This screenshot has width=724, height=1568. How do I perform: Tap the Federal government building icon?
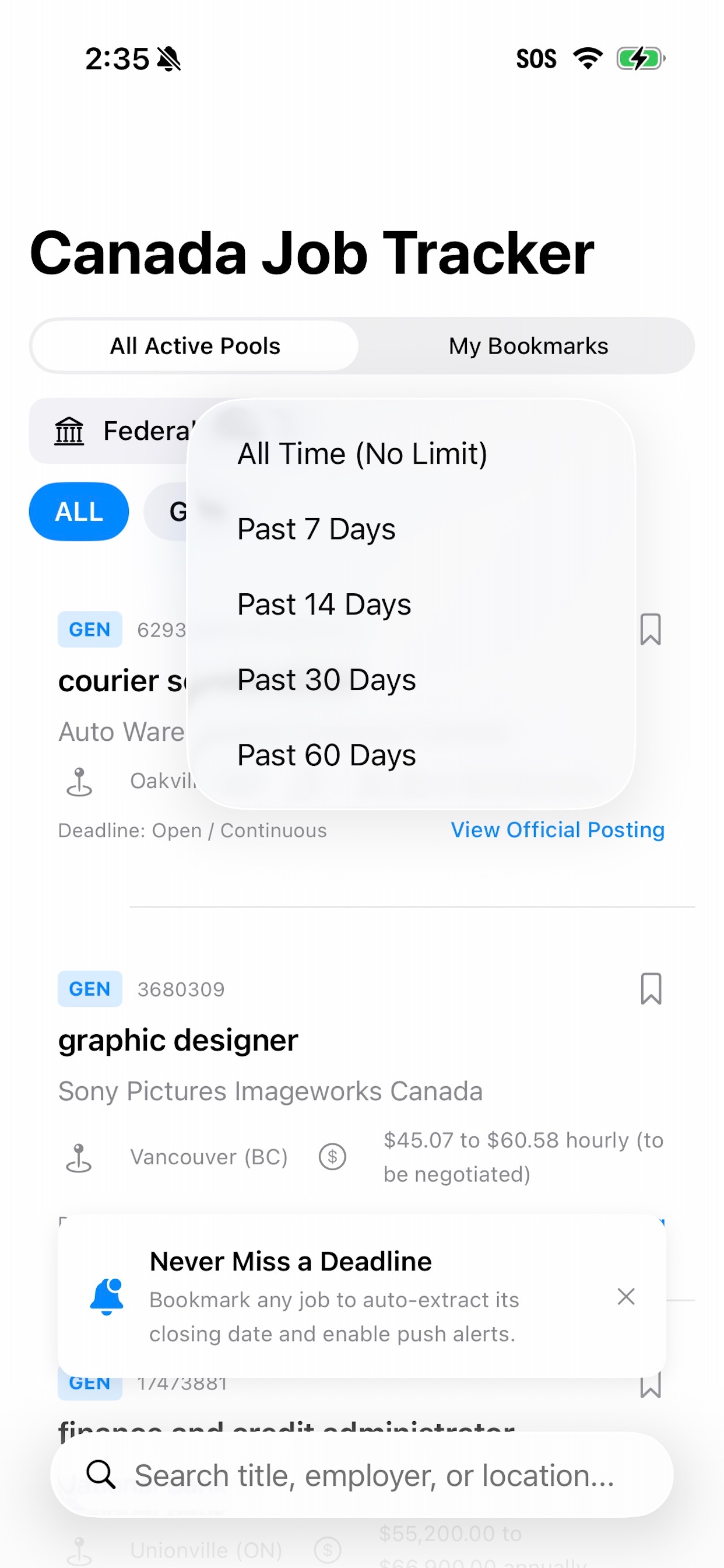click(69, 431)
